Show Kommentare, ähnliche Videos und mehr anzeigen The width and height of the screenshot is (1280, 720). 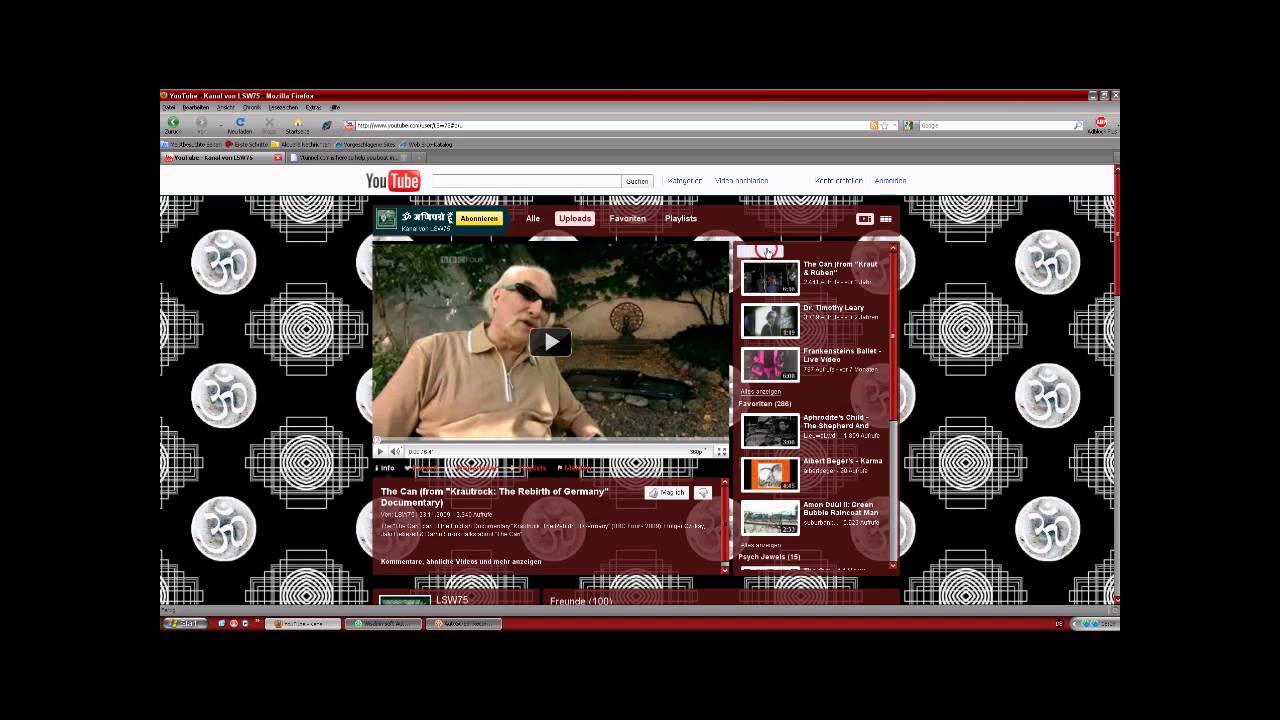[x=461, y=562]
